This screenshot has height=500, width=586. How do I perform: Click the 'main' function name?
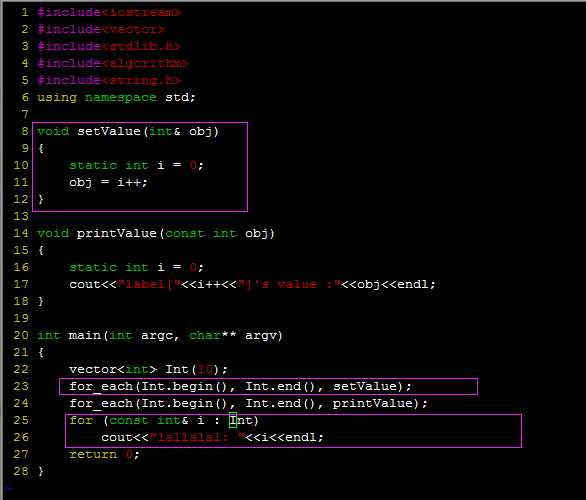point(85,335)
